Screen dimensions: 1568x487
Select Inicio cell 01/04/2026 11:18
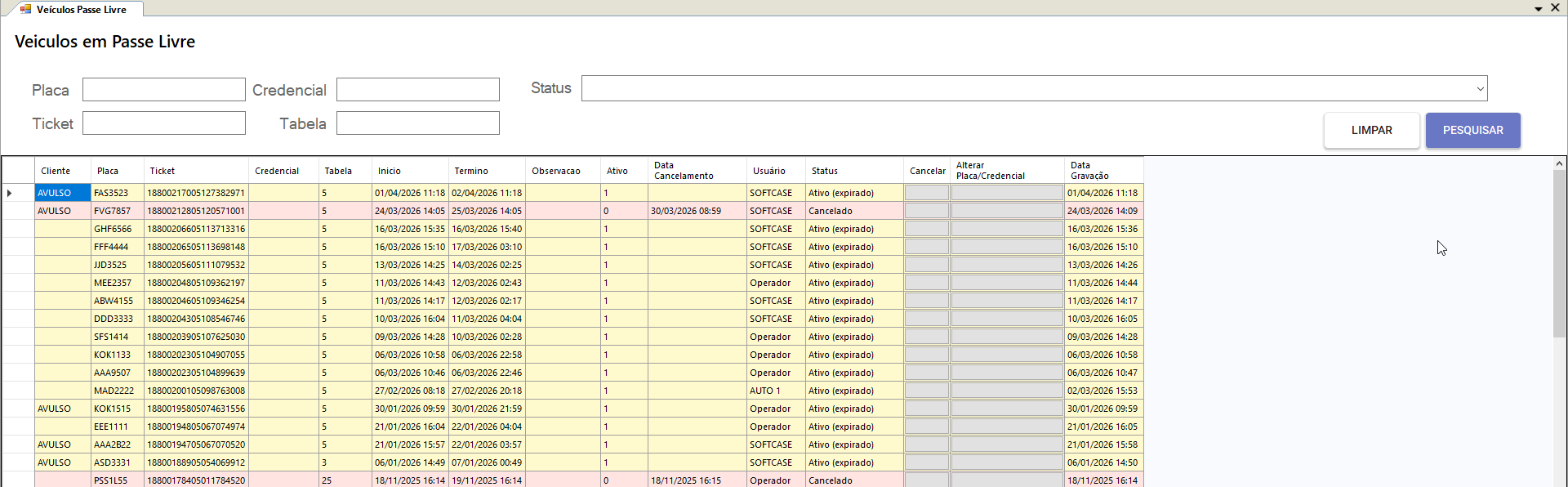410,193
